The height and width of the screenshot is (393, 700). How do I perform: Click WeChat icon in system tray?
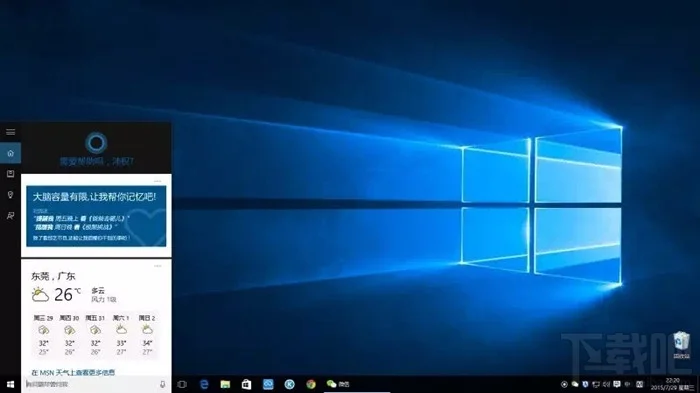coord(575,384)
